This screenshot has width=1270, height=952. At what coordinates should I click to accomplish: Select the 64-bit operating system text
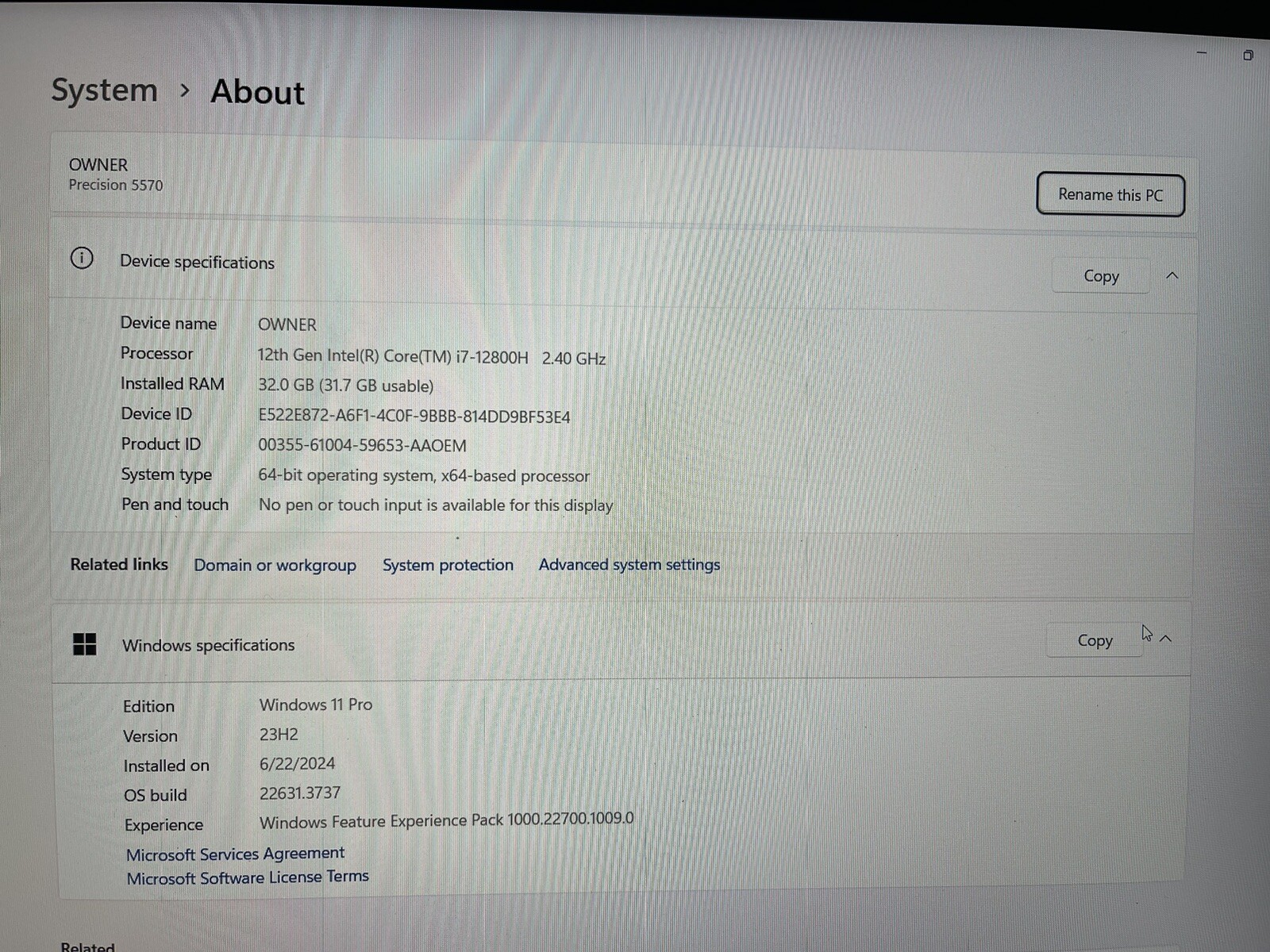(424, 475)
